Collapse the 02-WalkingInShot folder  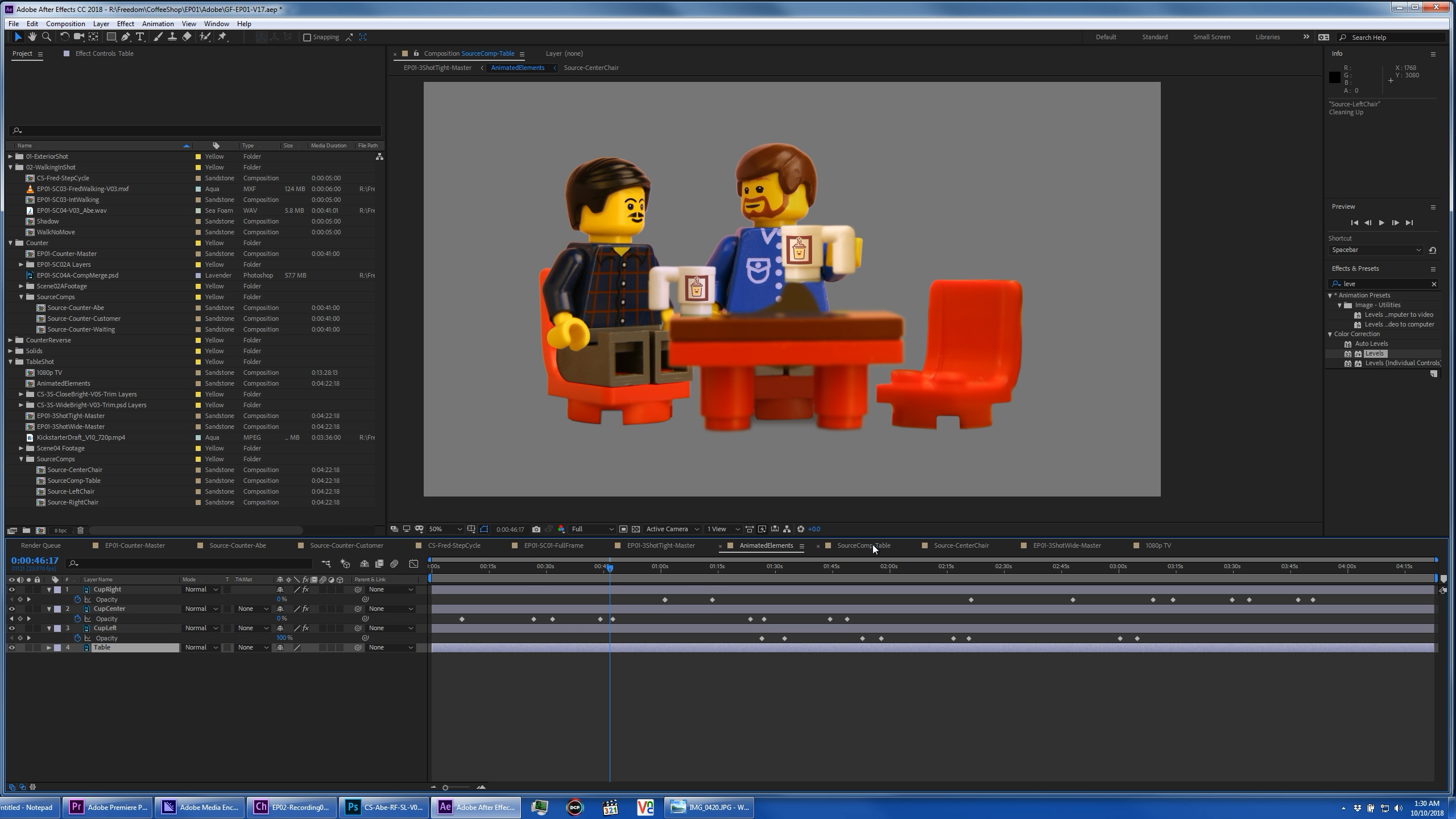click(10, 167)
